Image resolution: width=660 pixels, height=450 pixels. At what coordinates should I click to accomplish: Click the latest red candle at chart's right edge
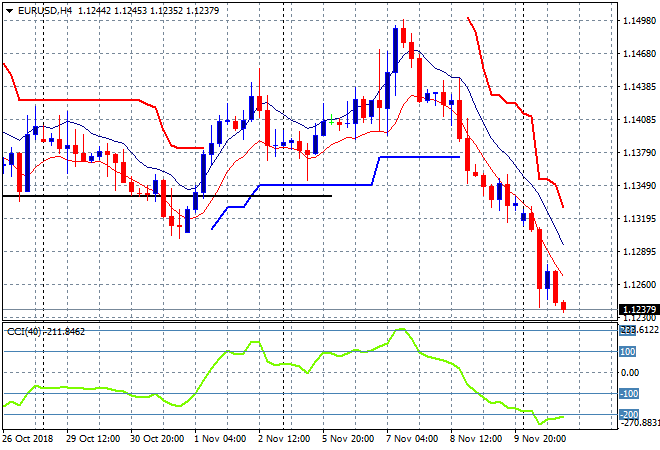(563, 306)
